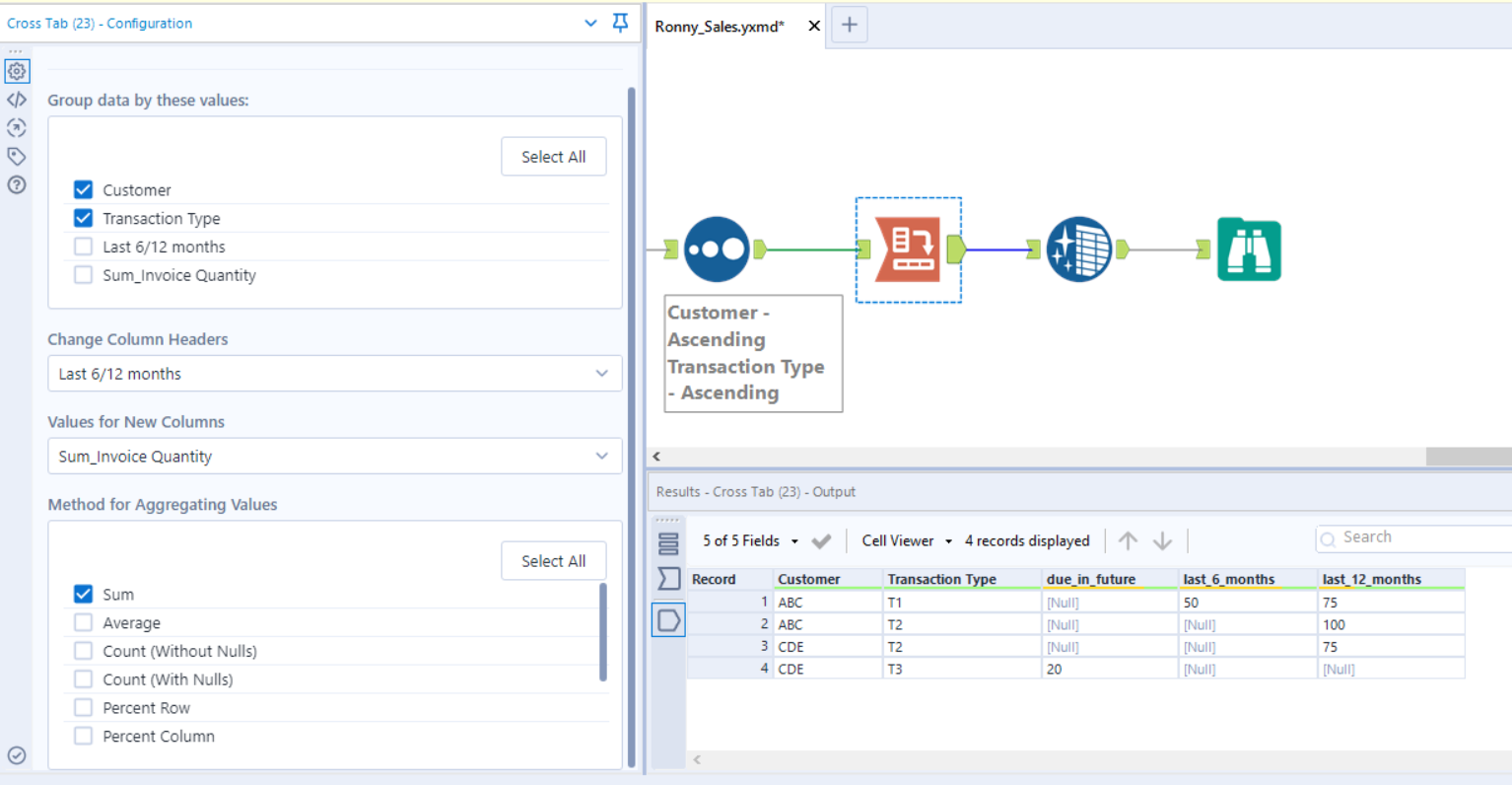
Task: Expand the Cell Viewer dropdown in Results
Action: point(904,540)
